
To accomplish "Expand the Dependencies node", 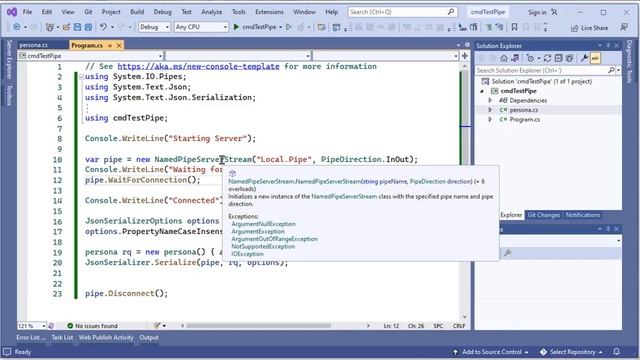I will (x=490, y=100).
